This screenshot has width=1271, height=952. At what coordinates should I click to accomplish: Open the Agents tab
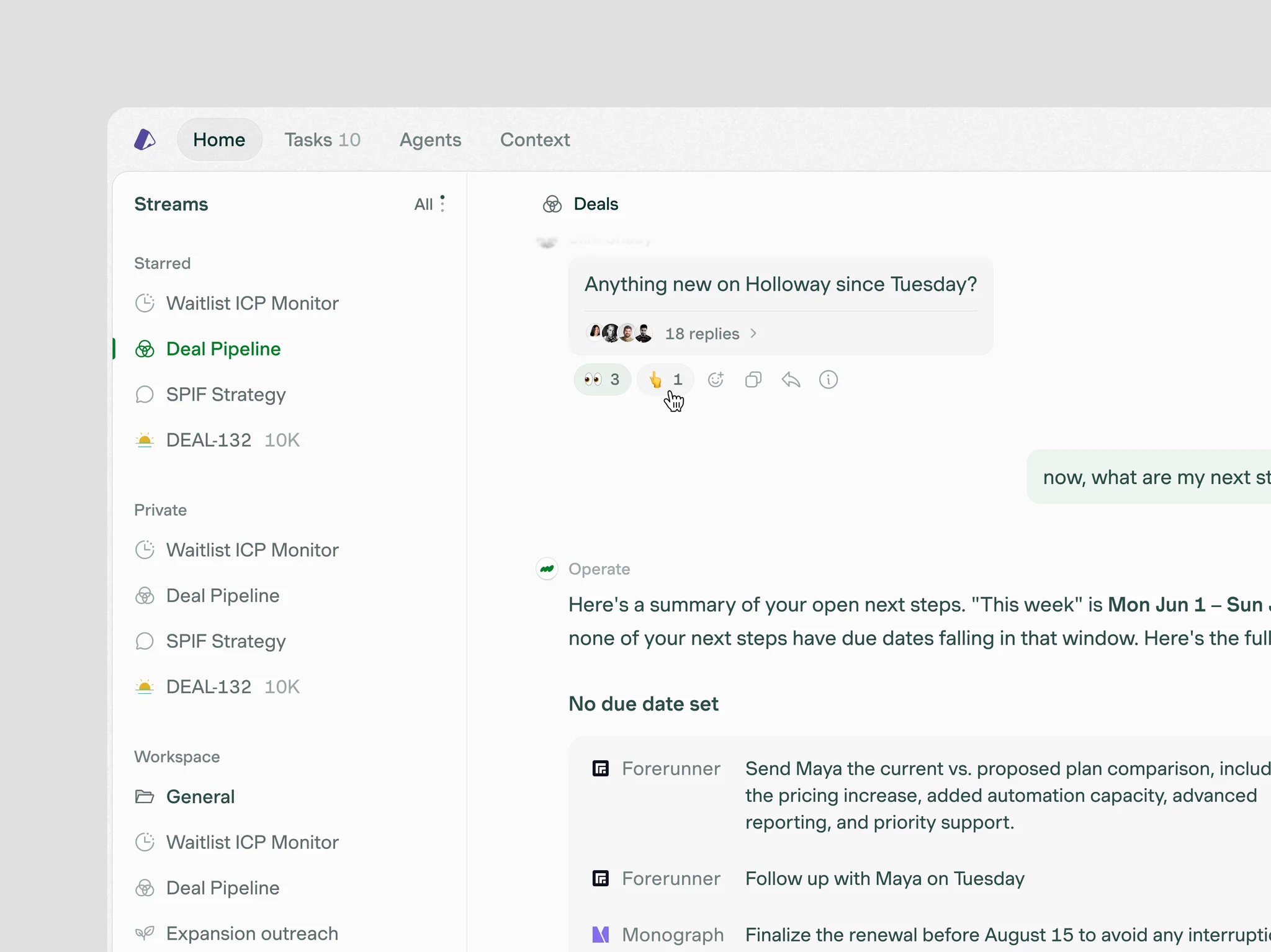pyautogui.click(x=430, y=140)
